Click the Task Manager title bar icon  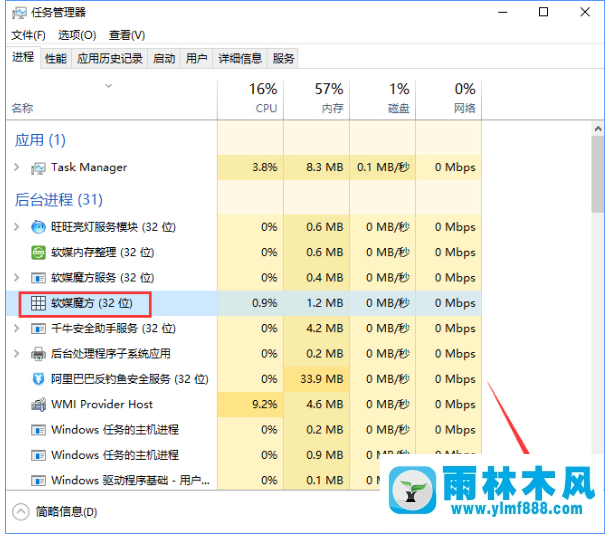point(19,13)
